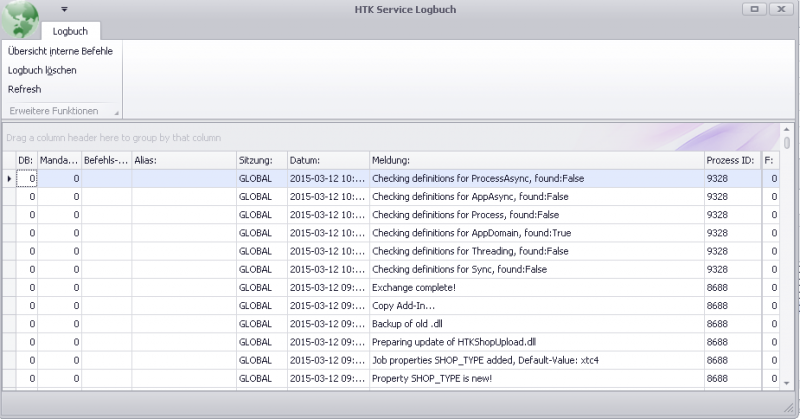Close the HTK Service Logbuch window
This screenshot has height=419, width=800.
(780, 8)
